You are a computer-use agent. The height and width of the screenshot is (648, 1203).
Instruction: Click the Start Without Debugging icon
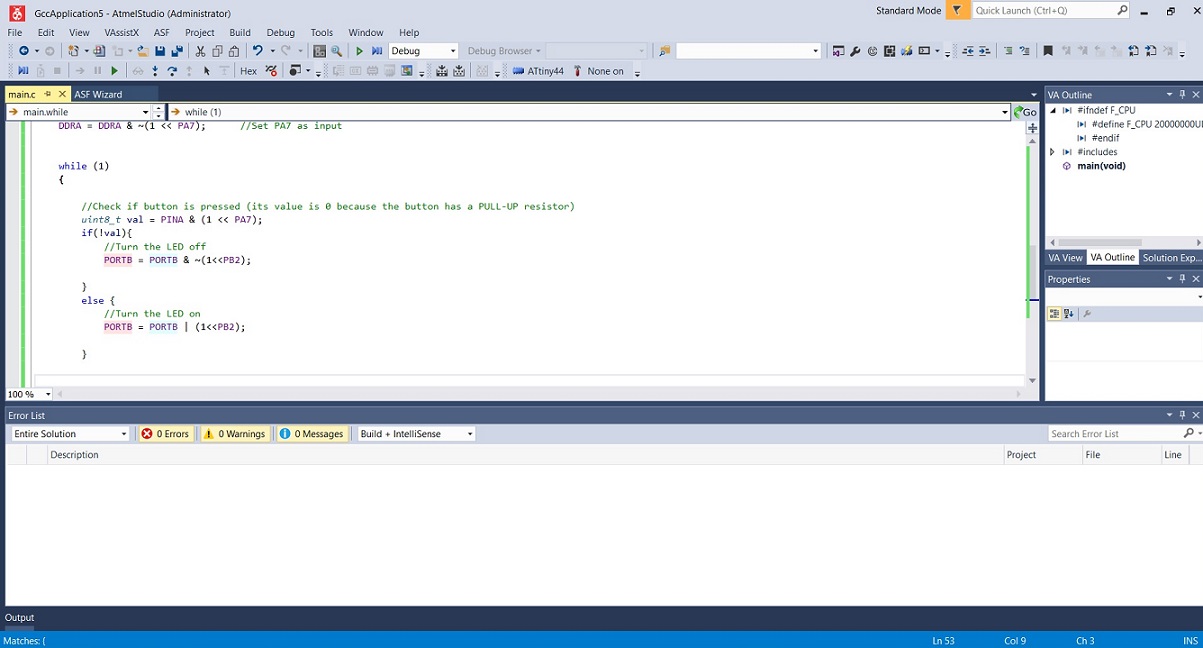pyautogui.click(x=377, y=50)
